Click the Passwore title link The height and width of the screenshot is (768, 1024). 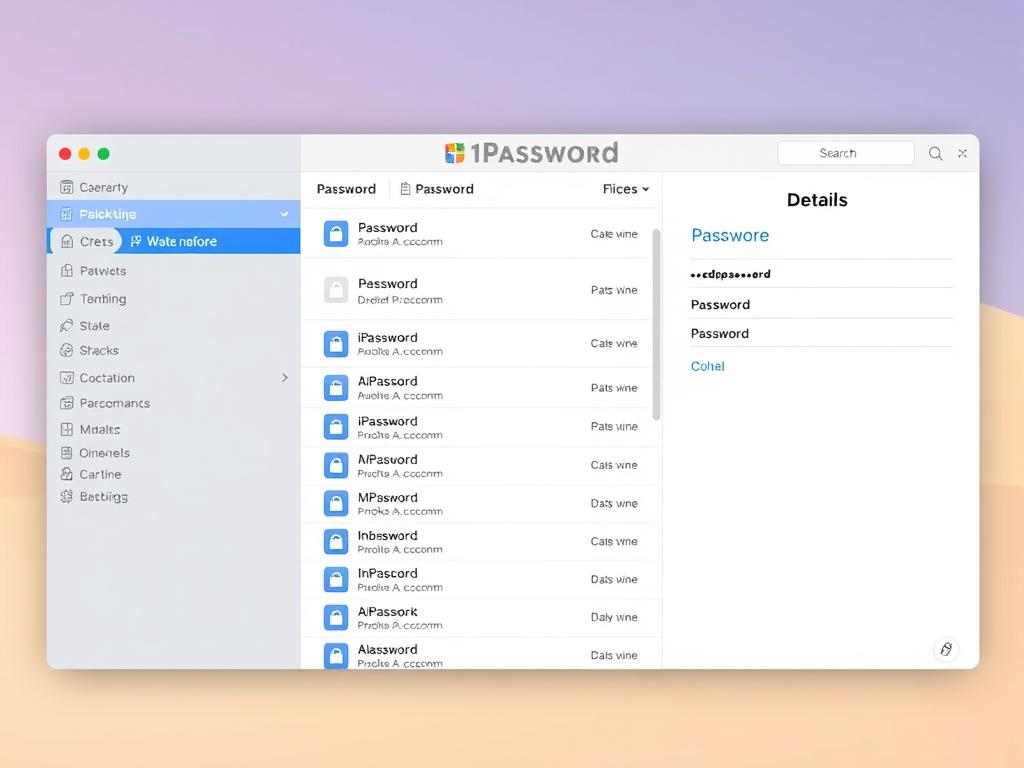point(729,235)
